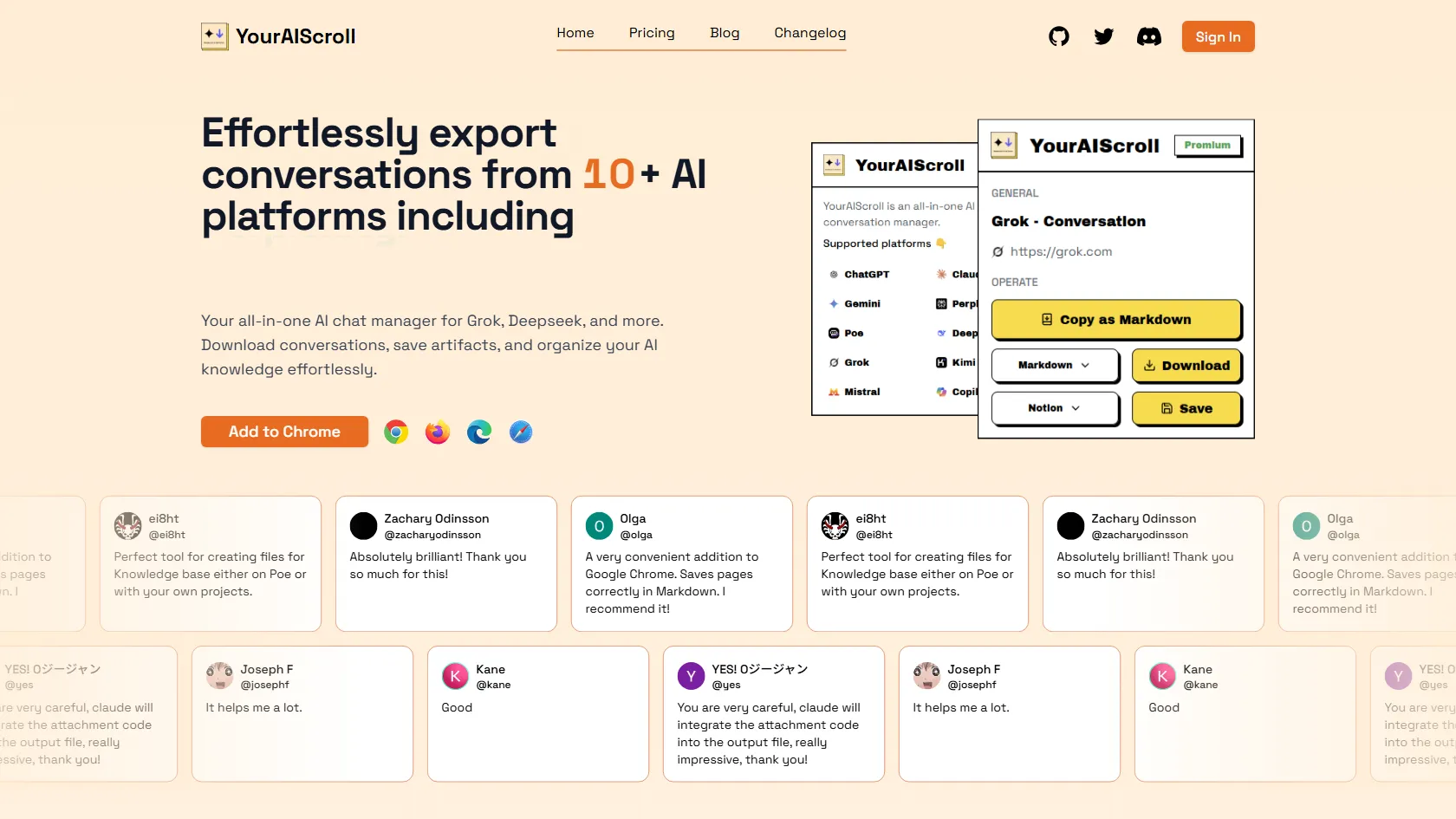Click the ChatGPT platform name
Viewport: 1456px width, 819px height.
tap(867, 274)
